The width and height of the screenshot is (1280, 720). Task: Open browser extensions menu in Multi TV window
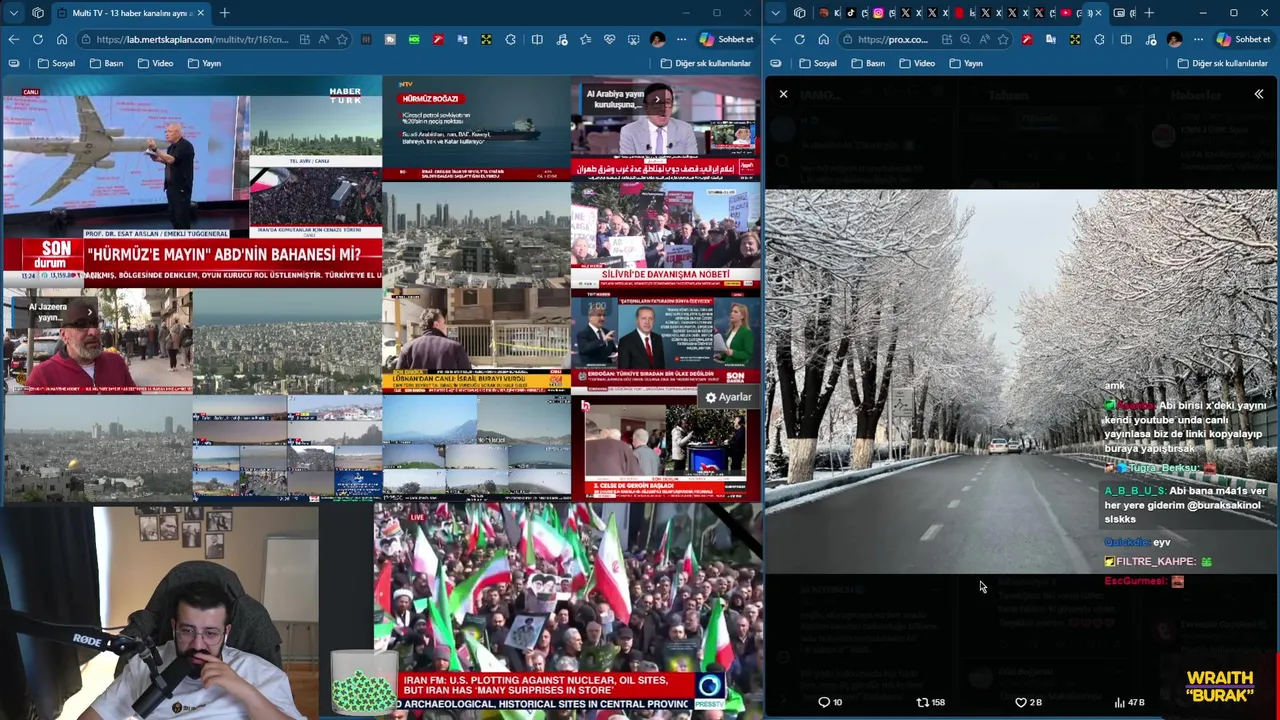tap(510, 39)
